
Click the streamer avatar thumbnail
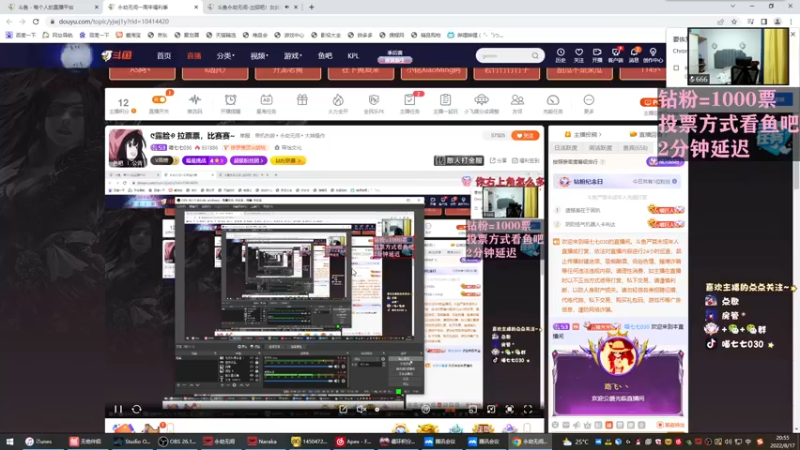tap(127, 148)
